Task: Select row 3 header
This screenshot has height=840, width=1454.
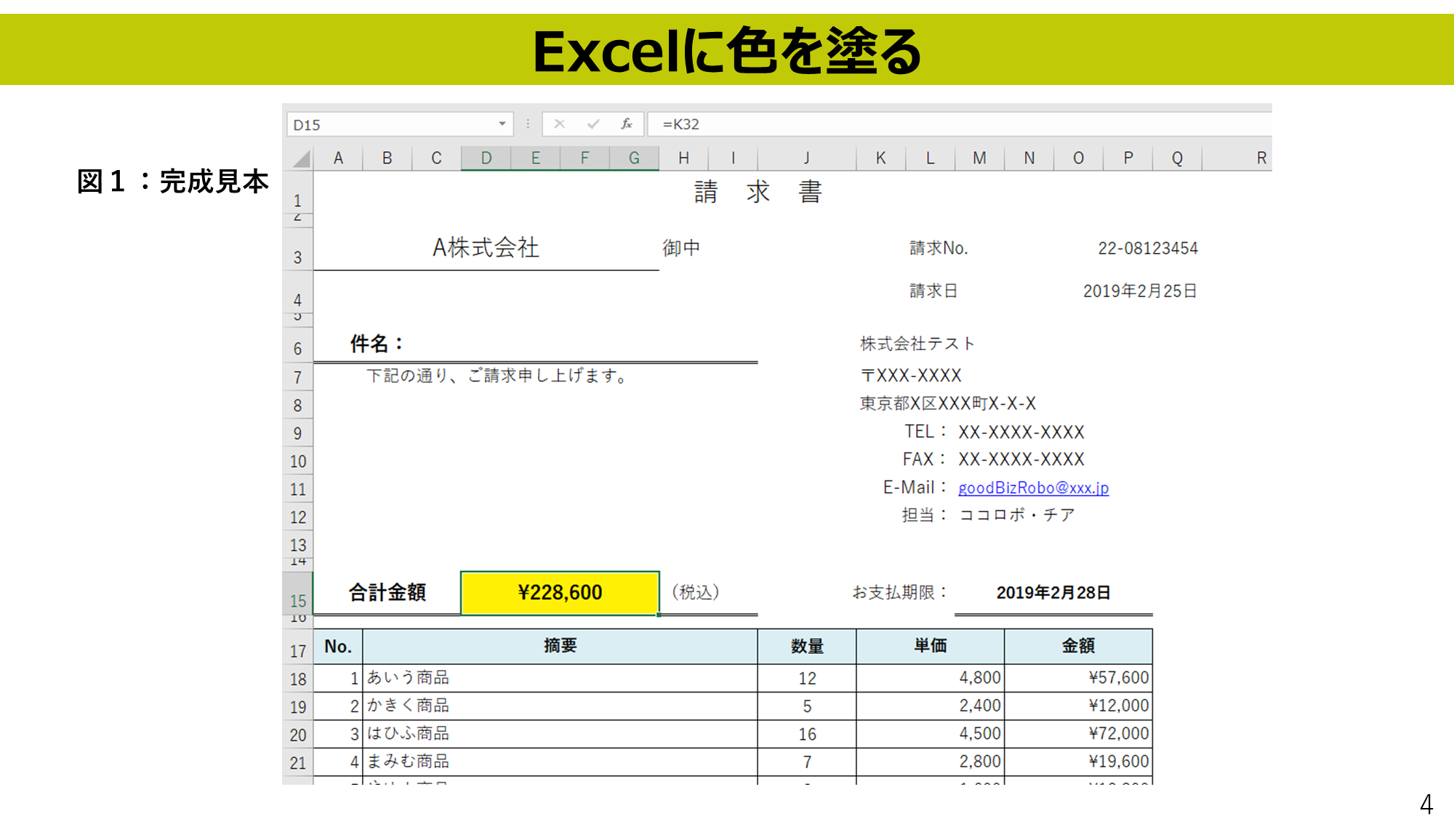Action: point(297,249)
